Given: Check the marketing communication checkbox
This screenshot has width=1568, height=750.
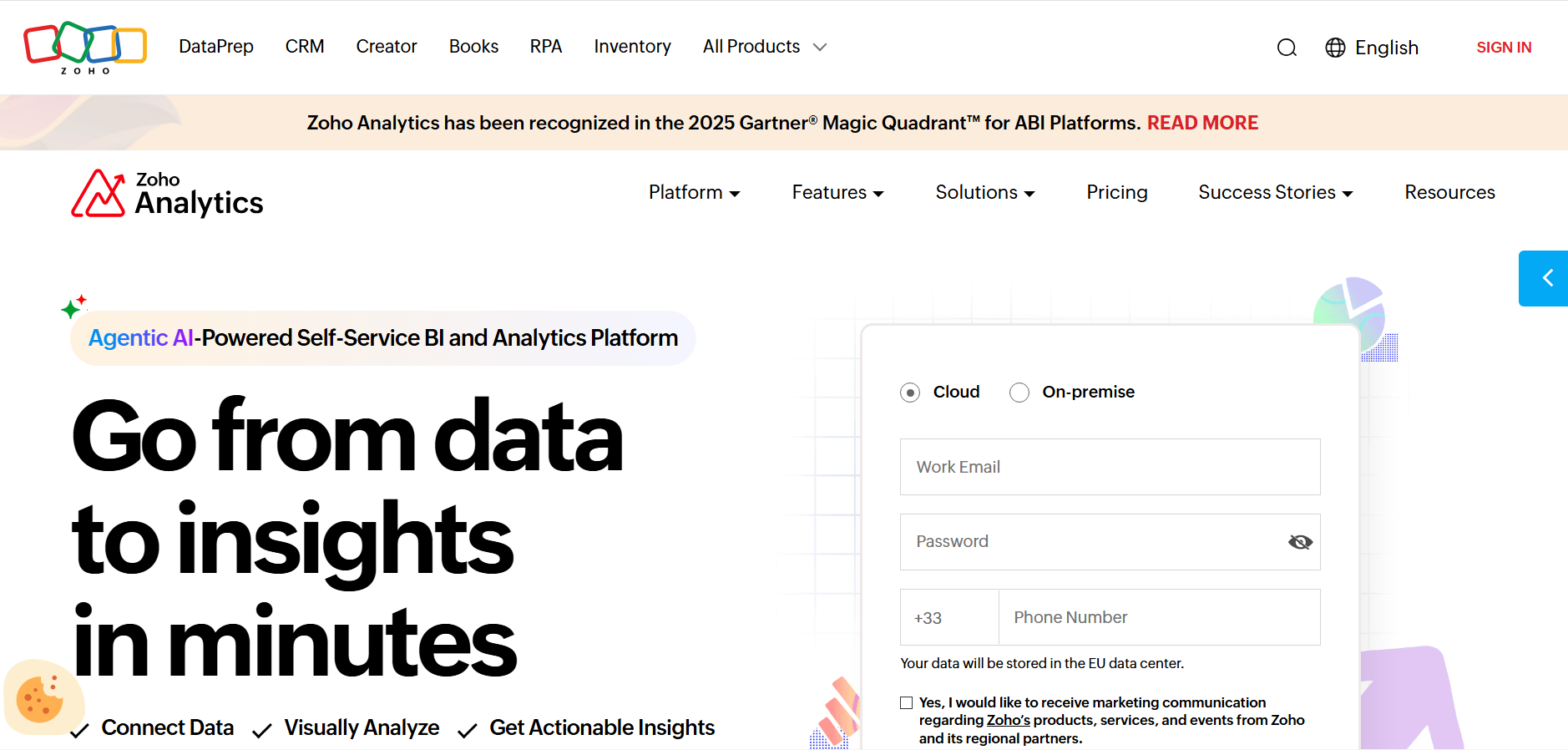Looking at the screenshot, I should (906, 702).
